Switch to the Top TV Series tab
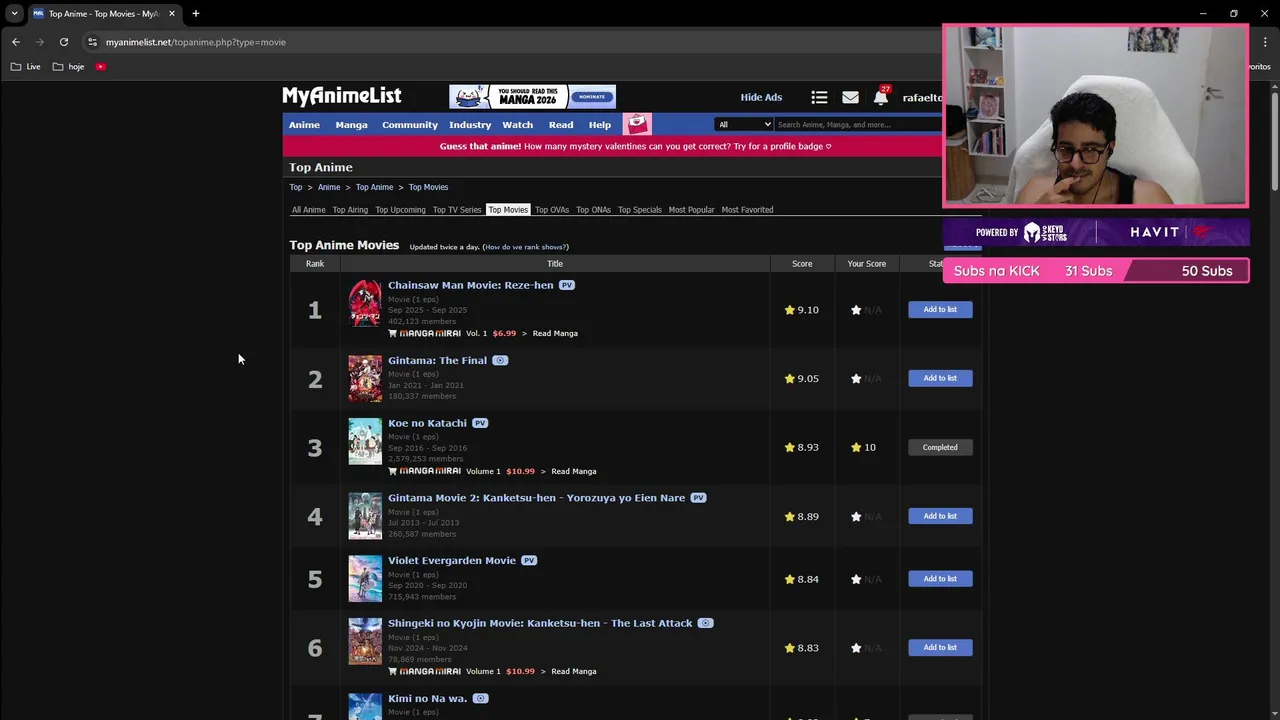This screenshot has height=720, width=1280. pos(457,210)
